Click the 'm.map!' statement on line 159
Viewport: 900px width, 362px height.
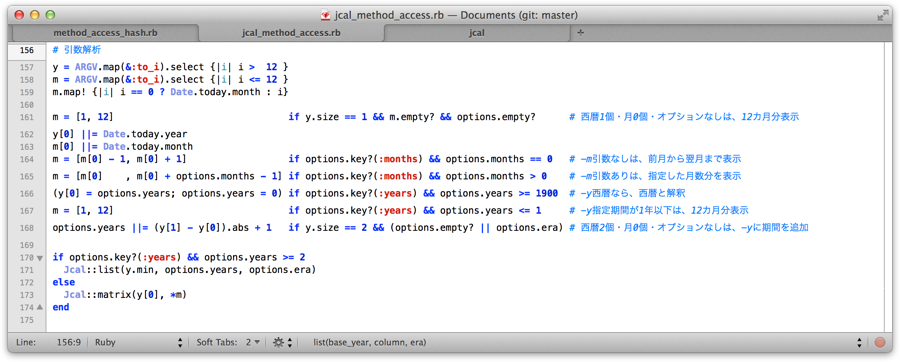click(170, 92)
